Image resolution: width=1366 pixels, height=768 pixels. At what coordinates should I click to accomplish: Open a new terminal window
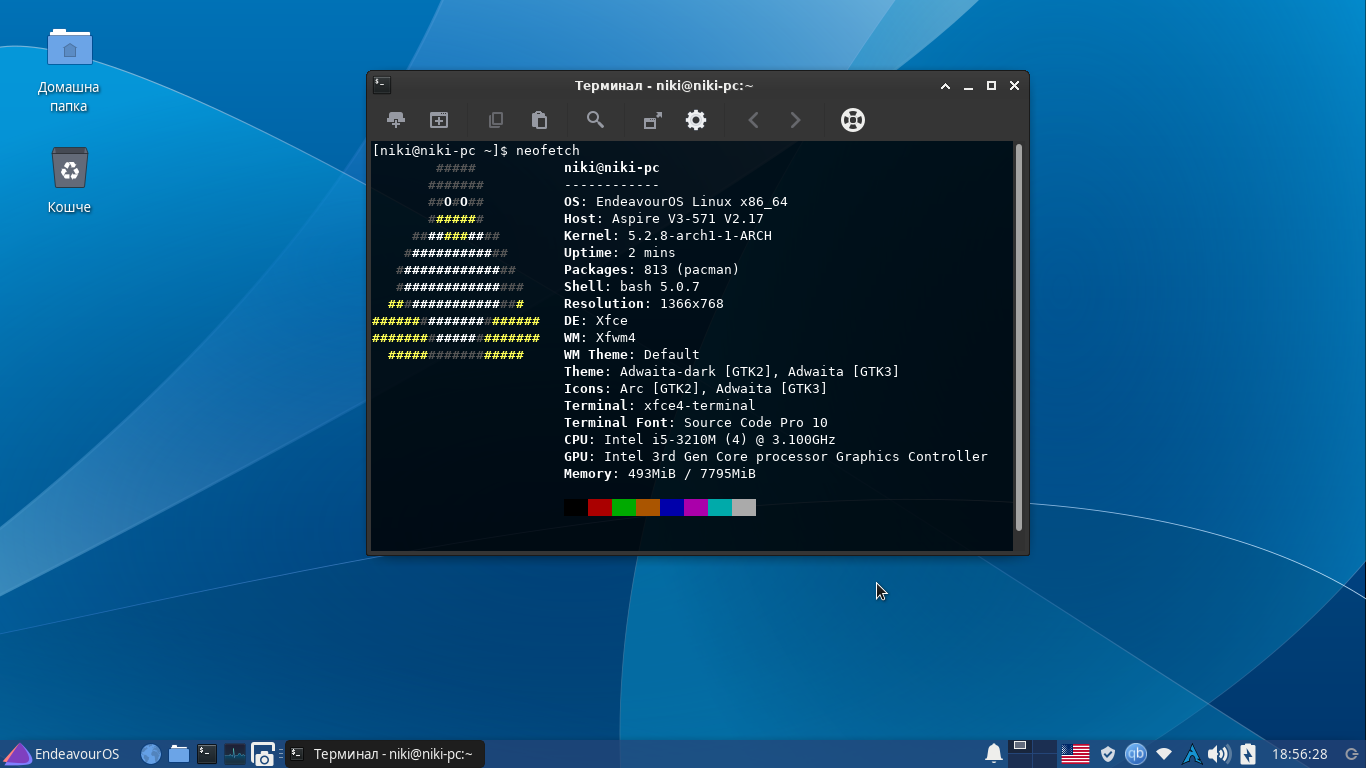click(x=439, y=120)
